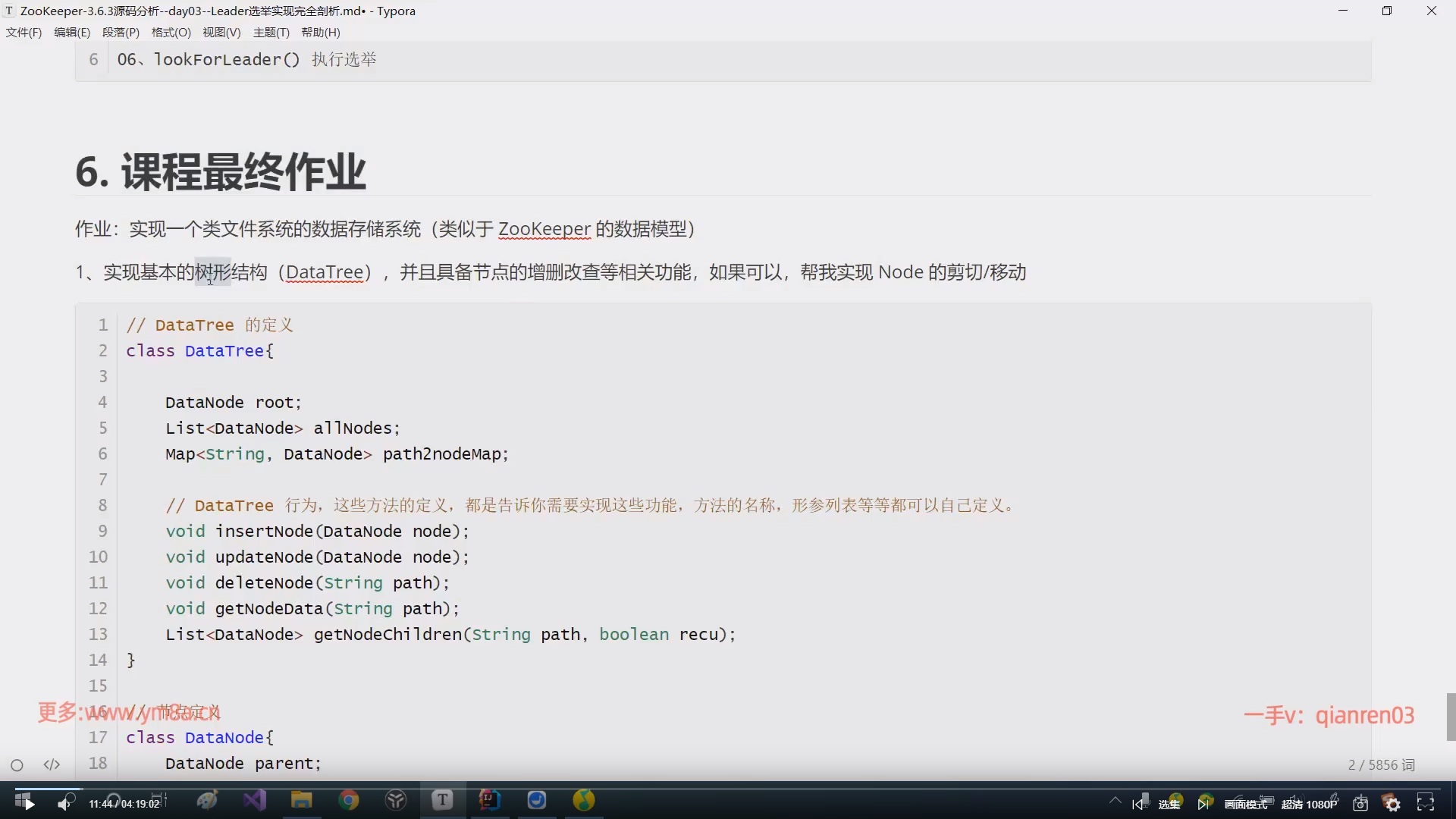Click the word count indicator
Viewport: 1456px width, 819px height.
pos(1381,765)
